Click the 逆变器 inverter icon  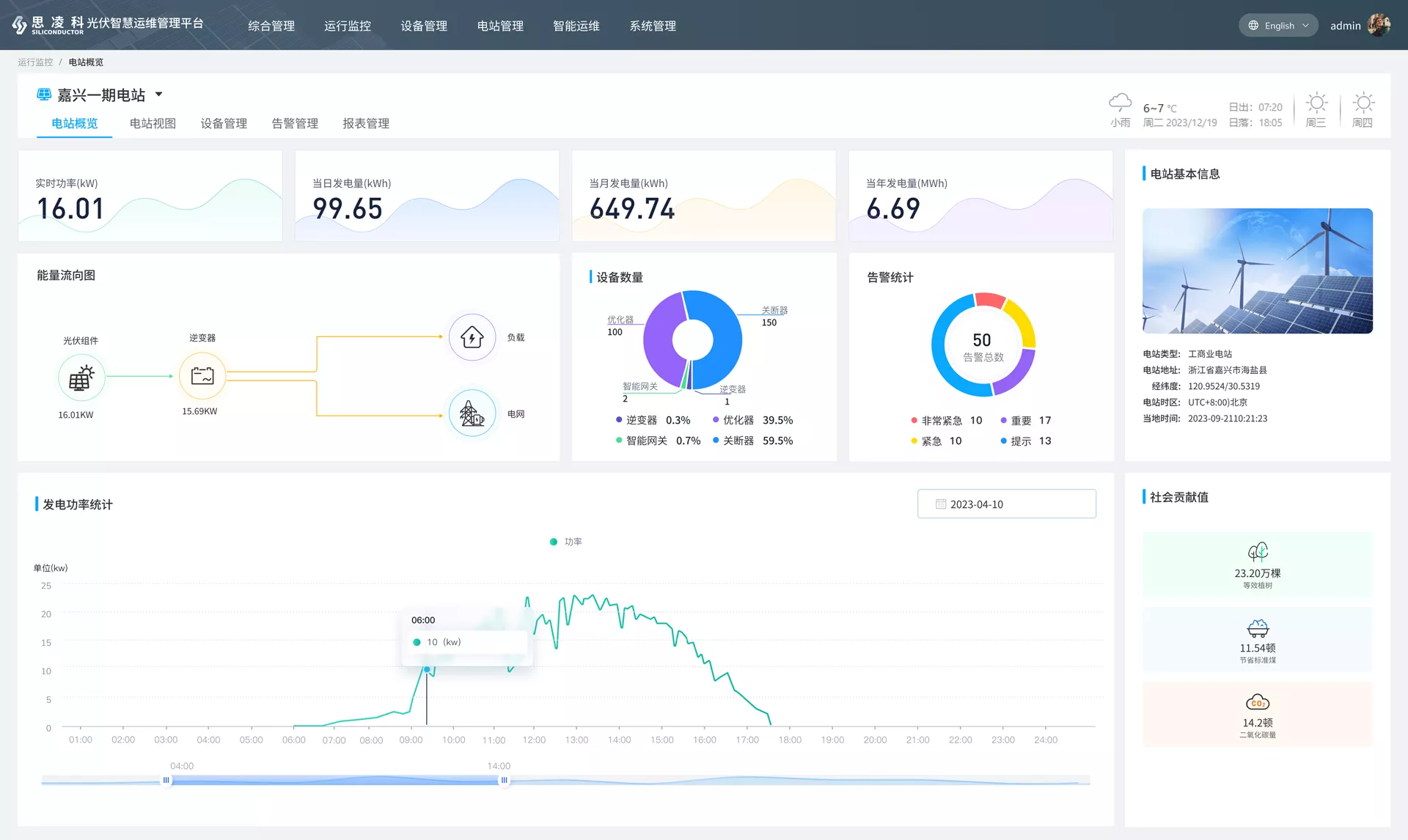click(202, 376)
